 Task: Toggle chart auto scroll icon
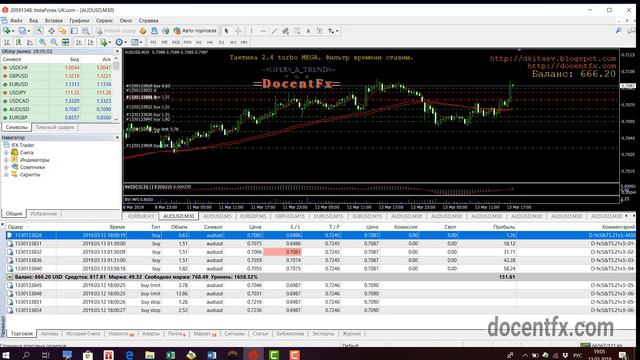[79, 42]
